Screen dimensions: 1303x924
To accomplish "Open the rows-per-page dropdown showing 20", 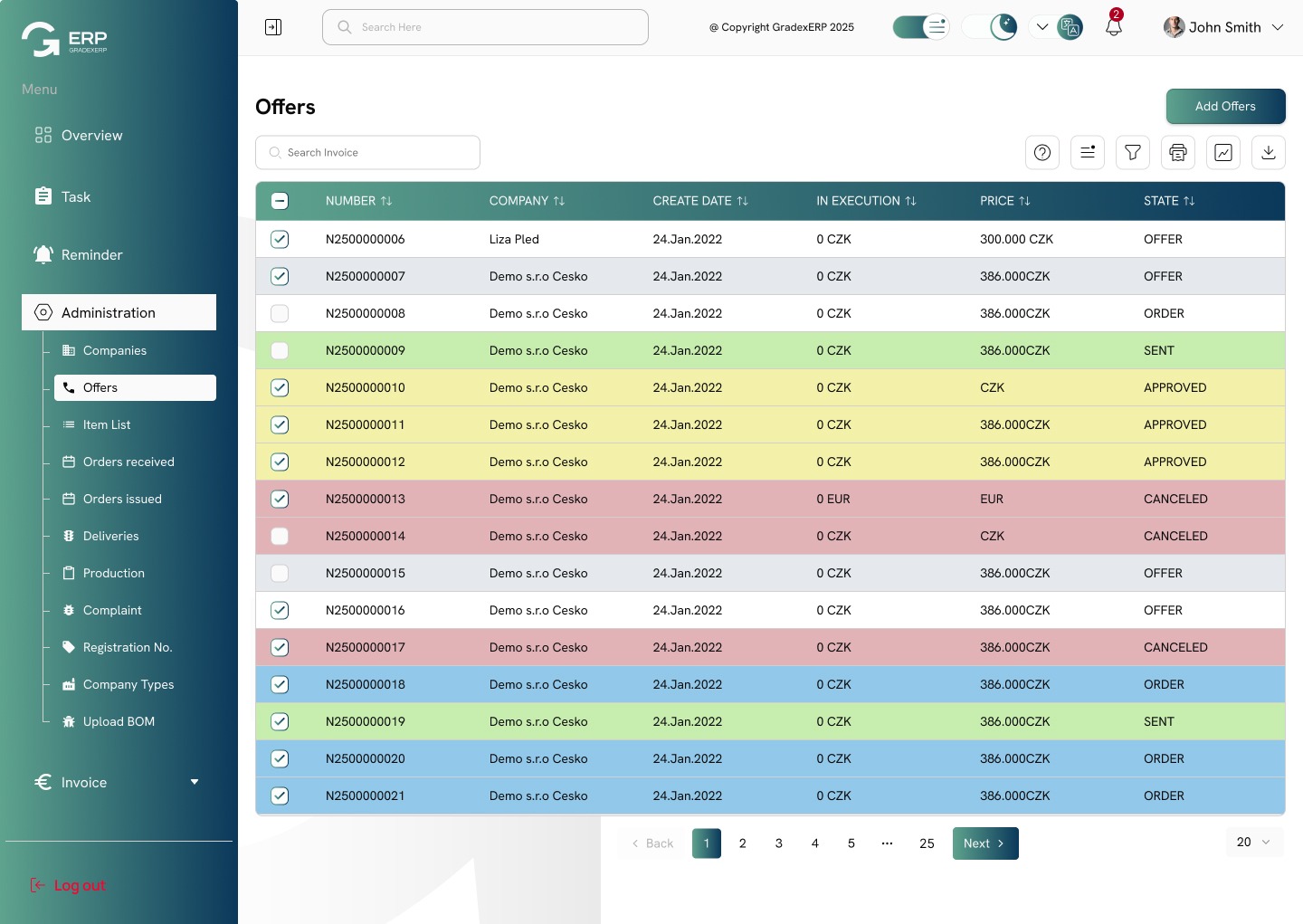I will [x=1254, y=842].
